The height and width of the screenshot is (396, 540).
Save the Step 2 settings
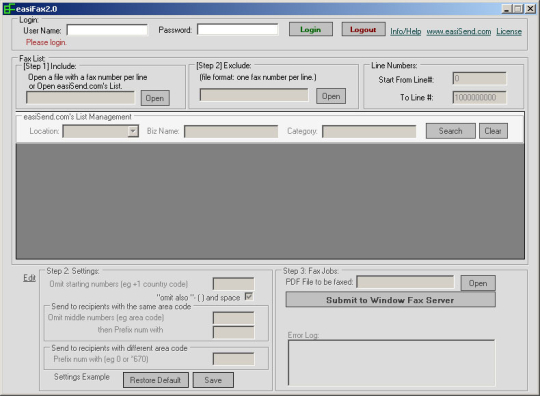tap(213, 380)
